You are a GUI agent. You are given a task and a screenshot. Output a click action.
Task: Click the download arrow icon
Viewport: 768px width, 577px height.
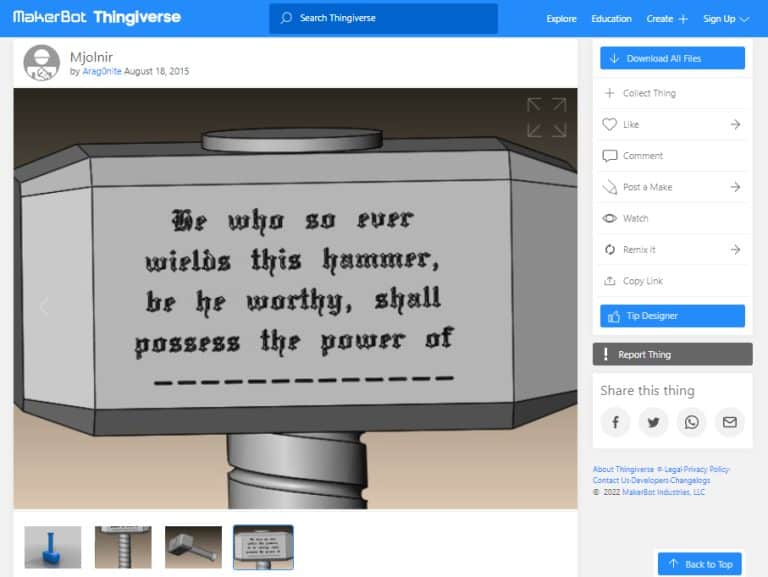[x=614, y=58]
